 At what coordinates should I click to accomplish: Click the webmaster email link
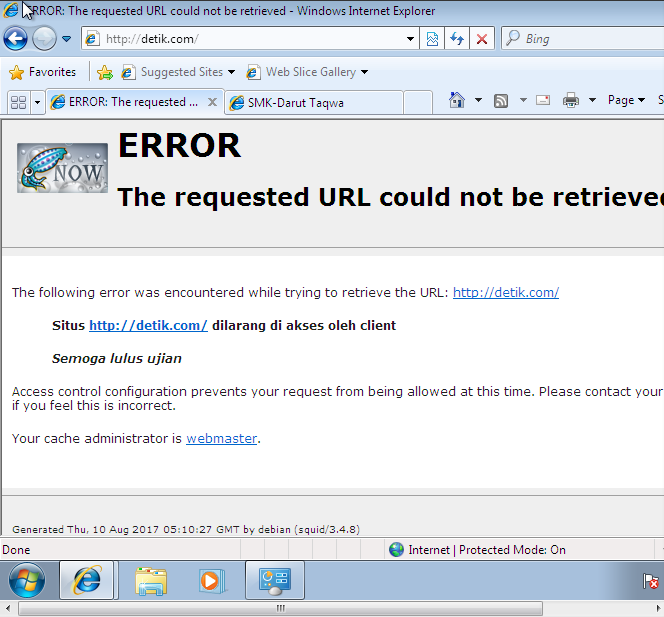[221, 439]
